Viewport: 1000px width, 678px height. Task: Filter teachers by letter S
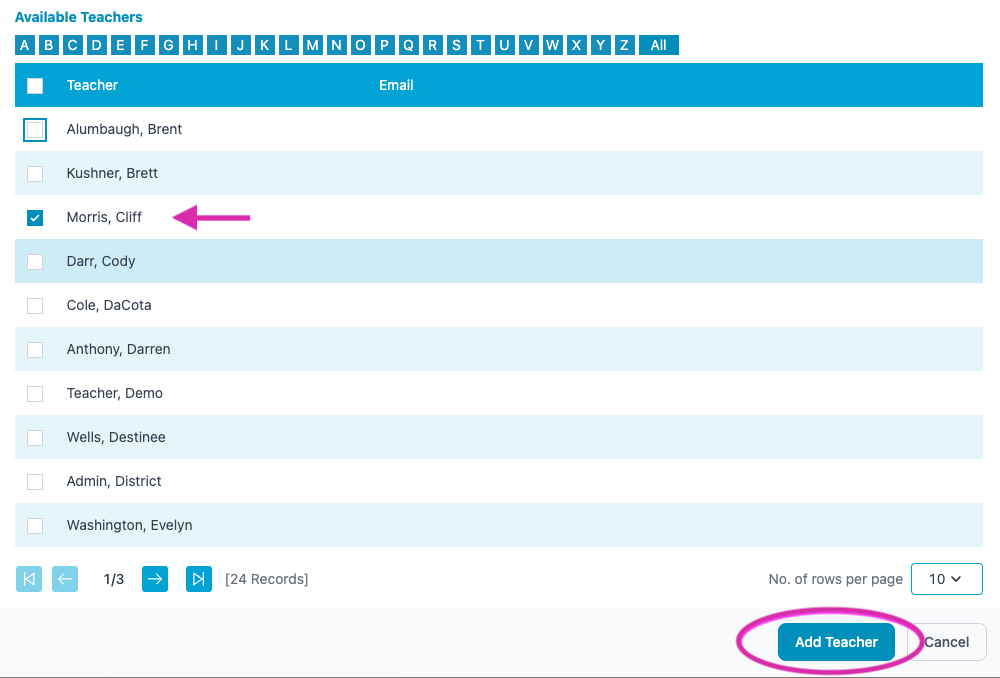coord(457,45)
